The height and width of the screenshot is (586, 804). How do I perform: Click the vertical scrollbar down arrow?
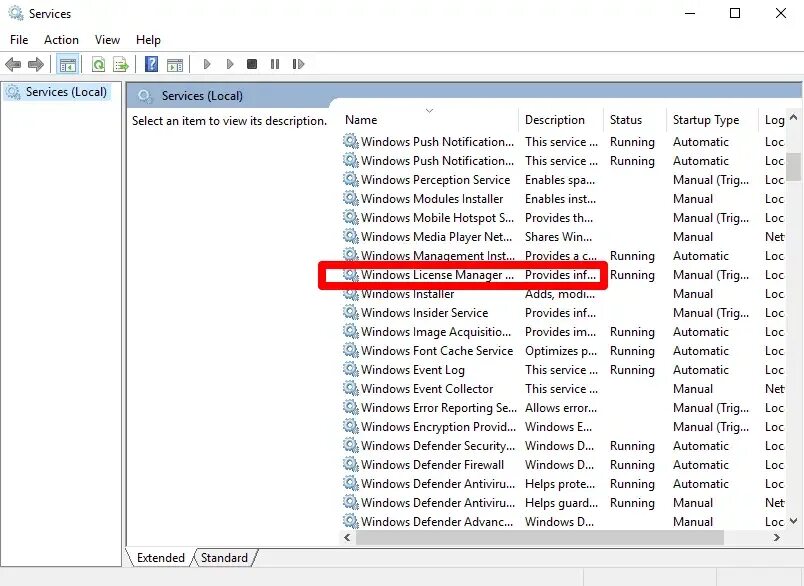[794, 521]
